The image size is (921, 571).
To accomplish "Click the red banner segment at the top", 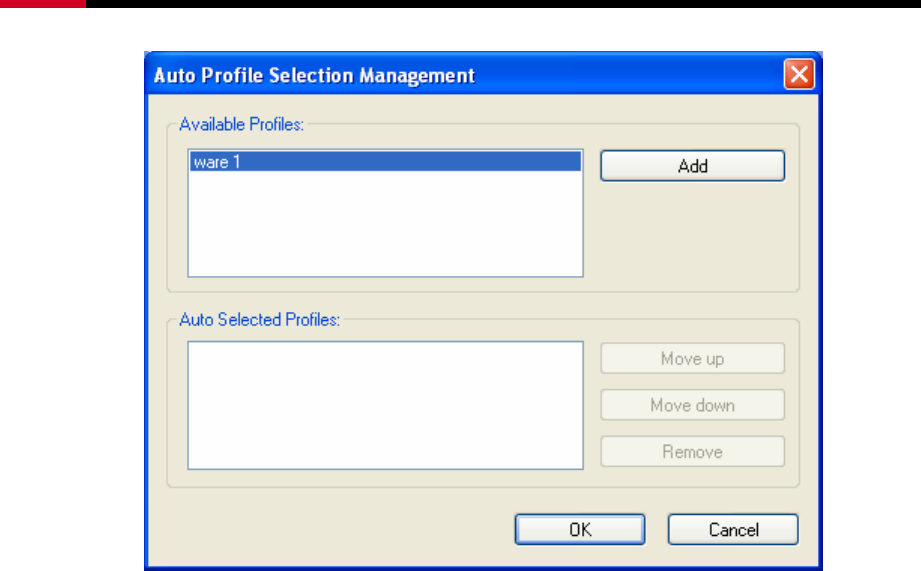I will (43, 4).
